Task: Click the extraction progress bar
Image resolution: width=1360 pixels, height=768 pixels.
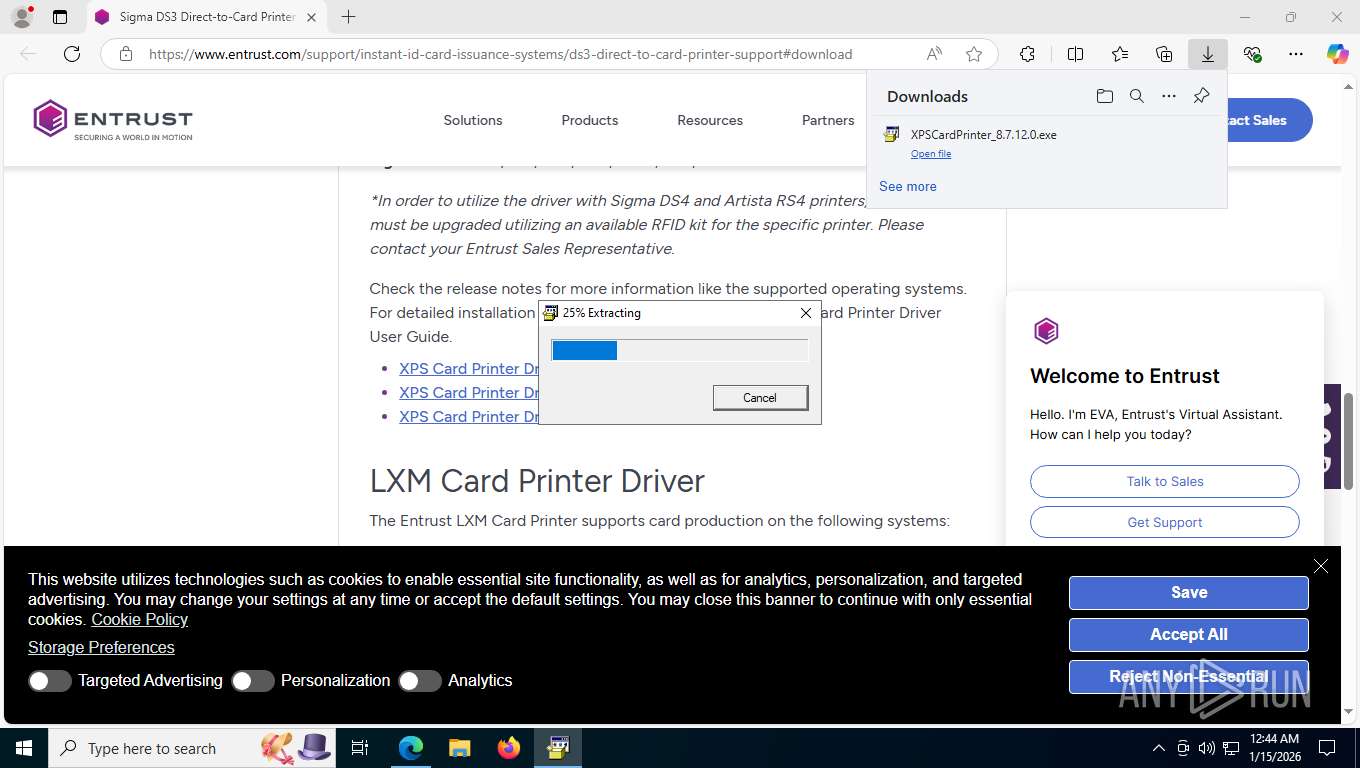Action: 680,350
